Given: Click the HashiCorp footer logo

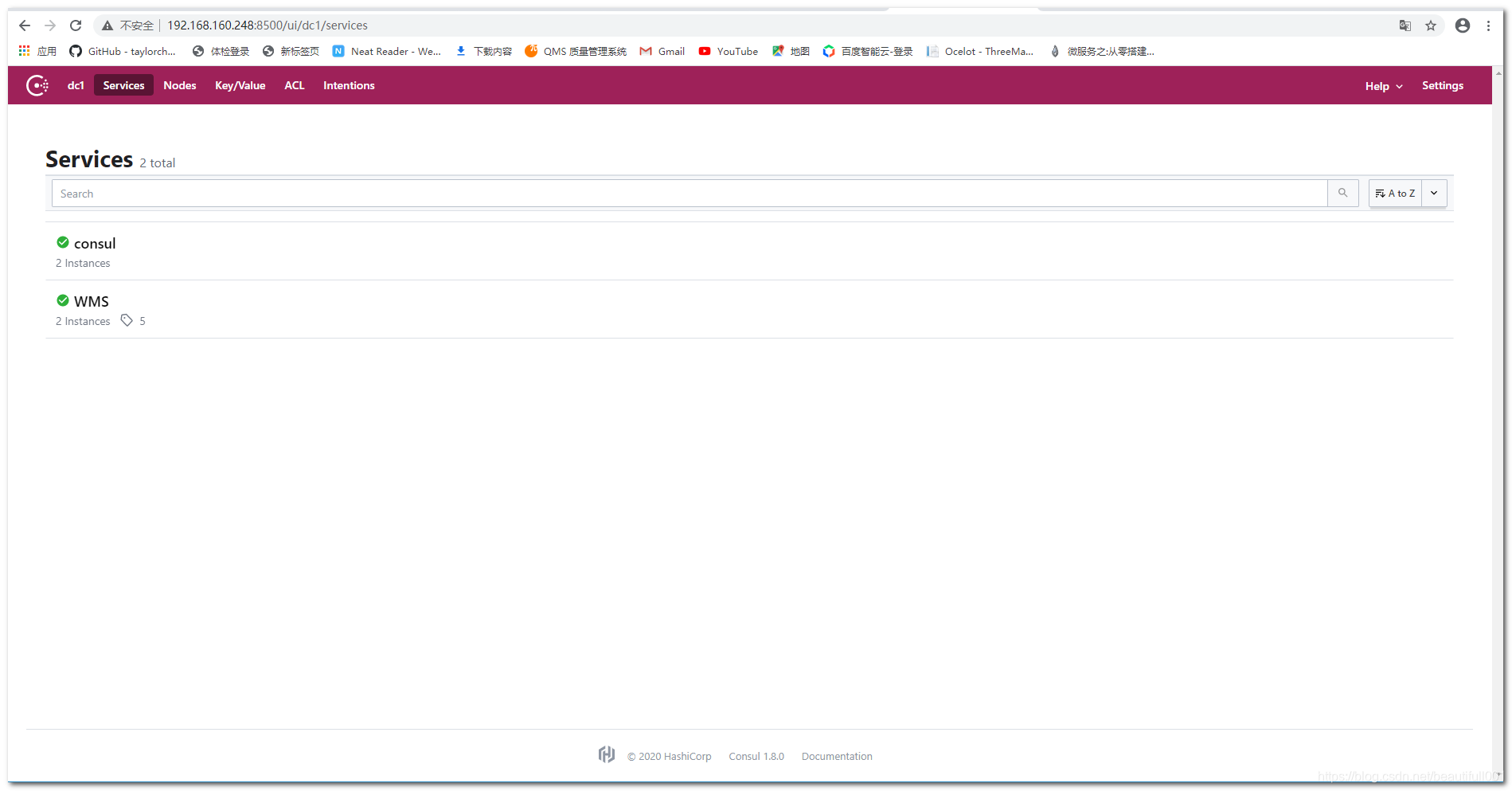Looking at the screenshot, I should [x=607, y=754].
